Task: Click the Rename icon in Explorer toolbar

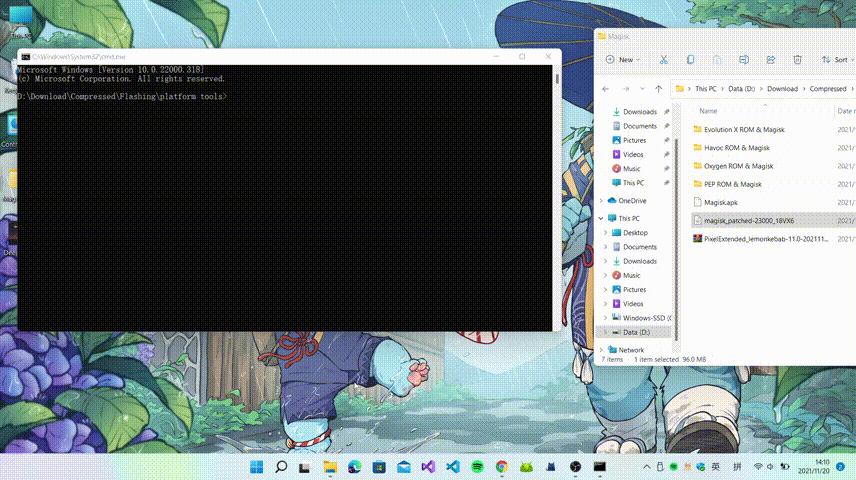Action: 744,60
